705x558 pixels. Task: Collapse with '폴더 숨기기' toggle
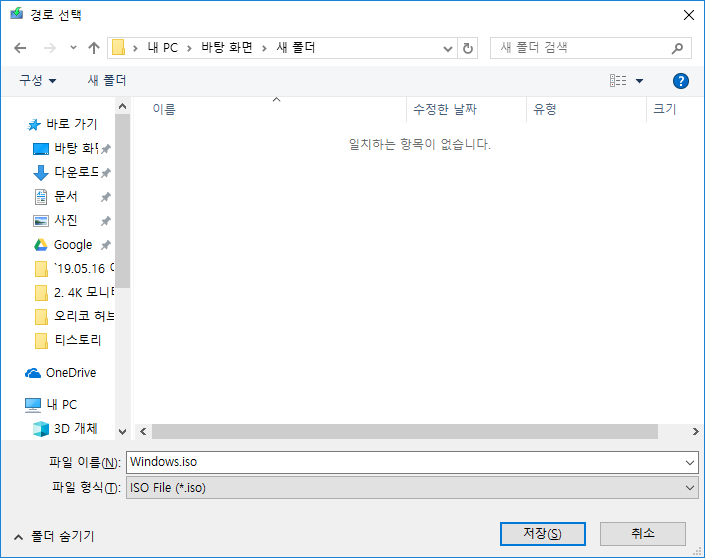pyautogui.click(x=54, y=536)
